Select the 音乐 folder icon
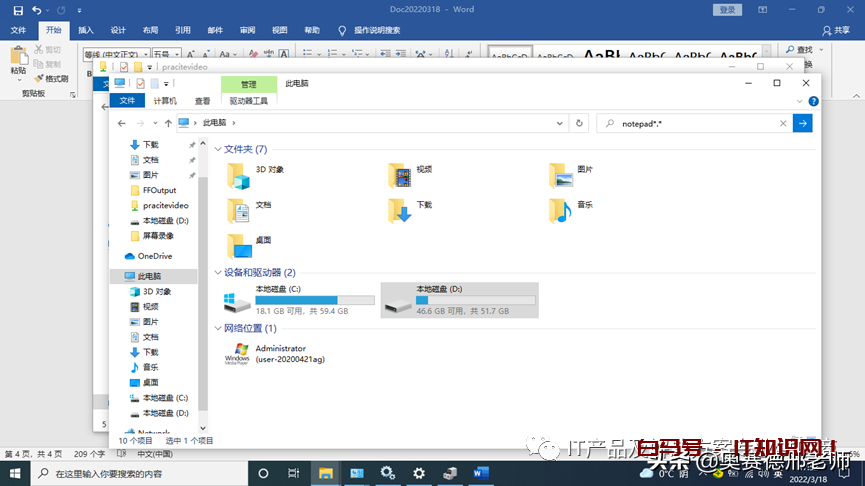Image resolution: width=865 pixels, height=486 pixels. pyautogui.click(x=560, y=210)
